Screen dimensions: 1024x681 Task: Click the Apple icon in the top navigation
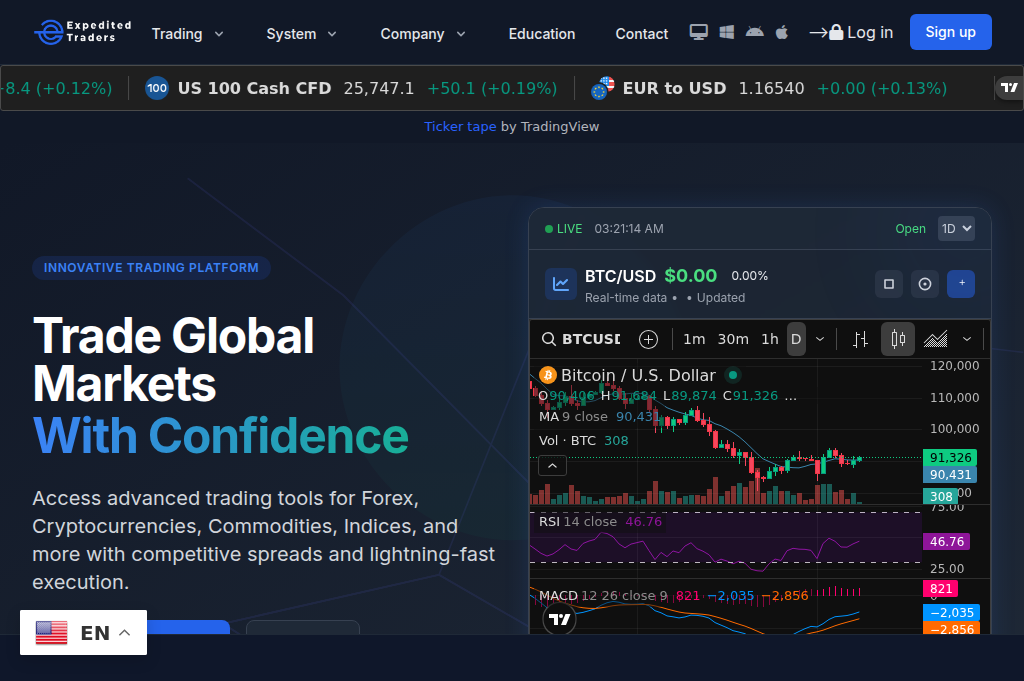781,32
